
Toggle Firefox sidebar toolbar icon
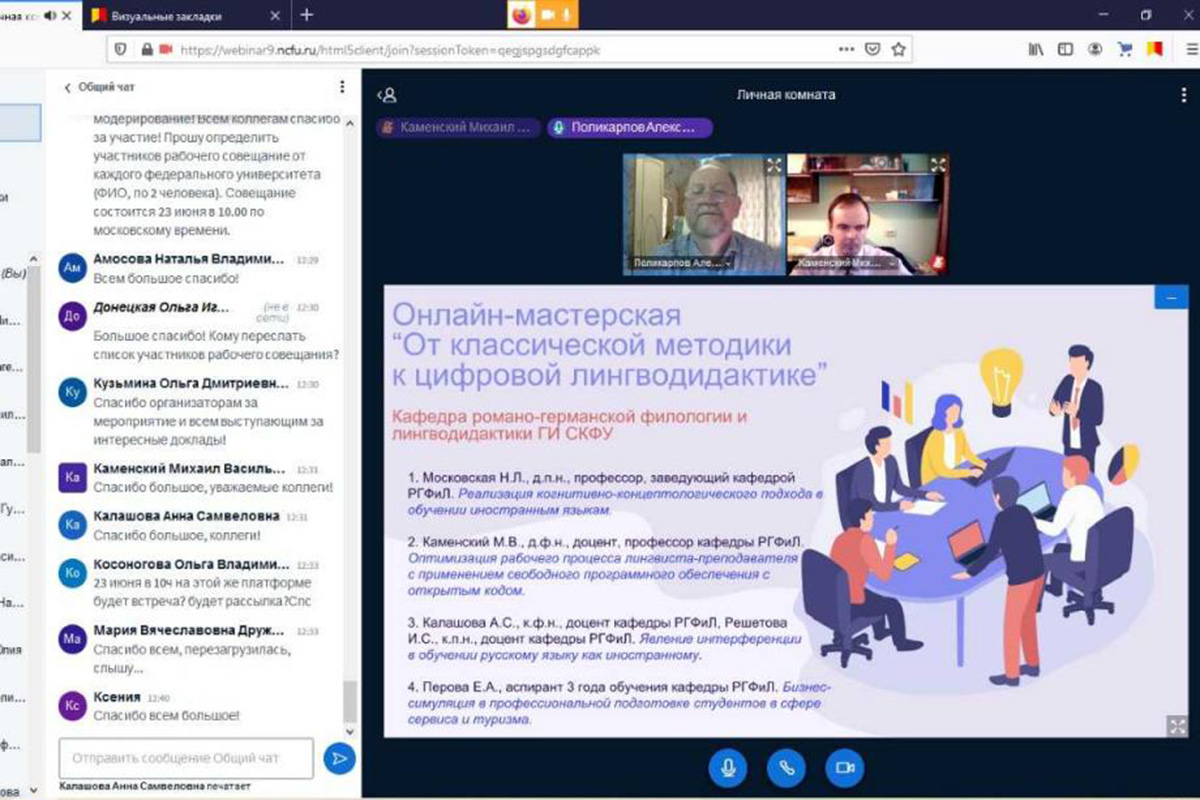point(1066,48)
